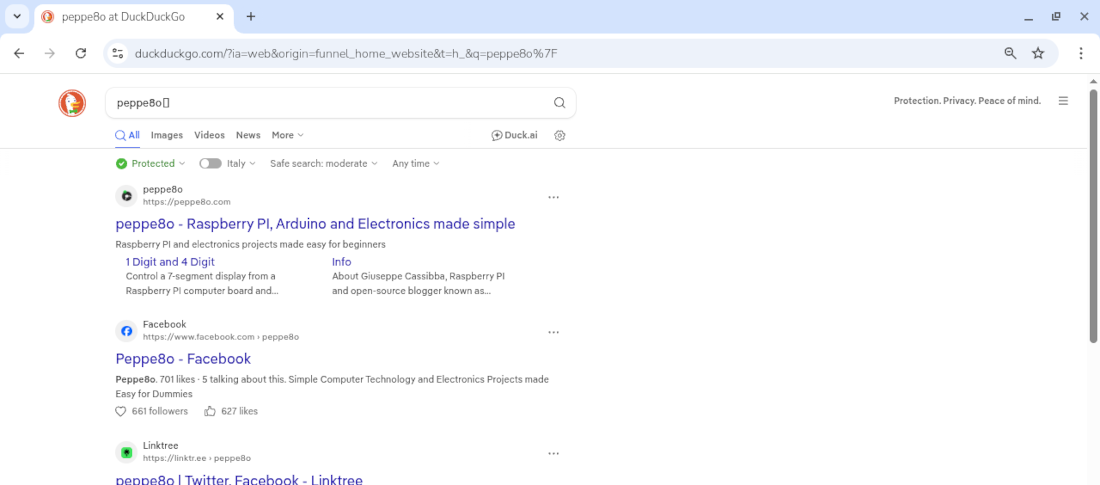Open more options for peppe8o.com result

554,197
